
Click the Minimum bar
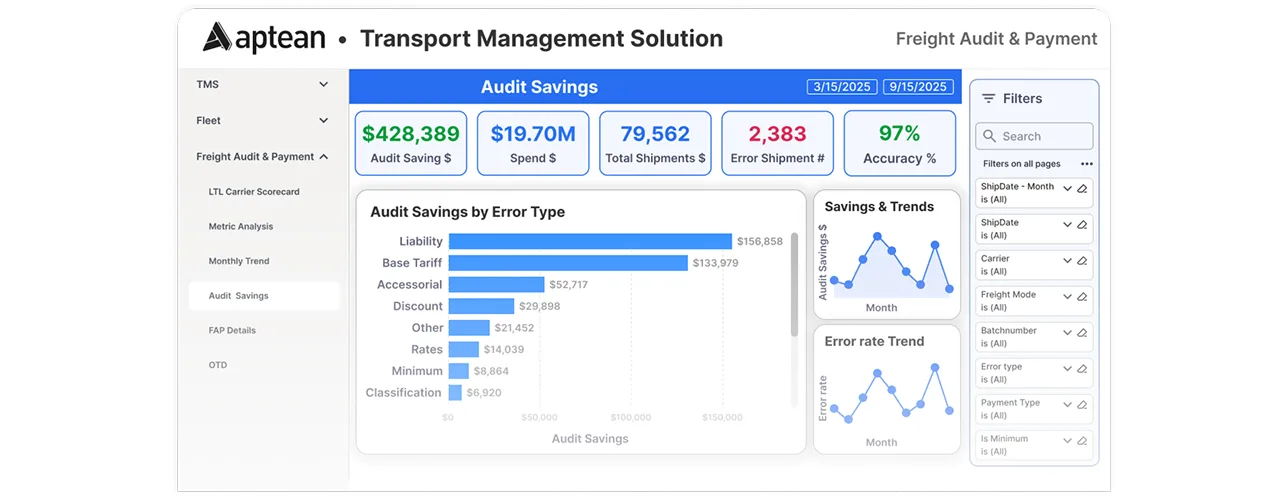(x=459, y=371)
